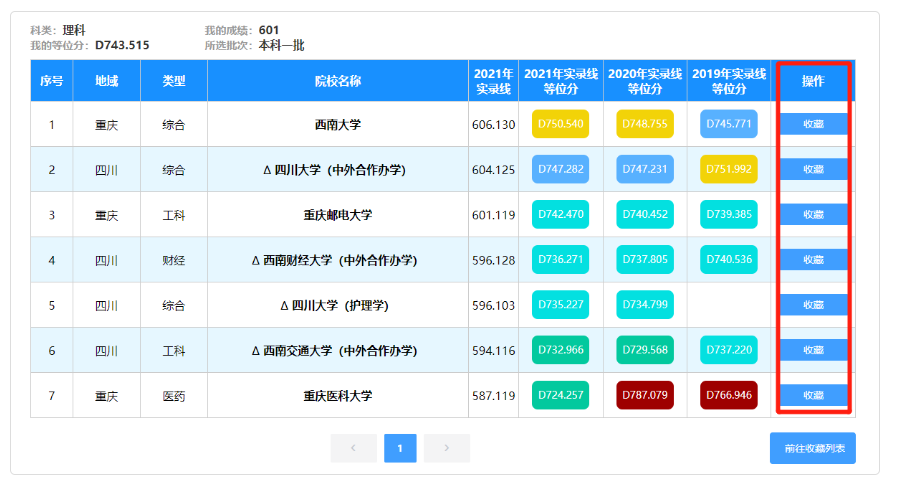Select Δ 西南财经大学 (中外合作办学) name
This screenshot has height=495, width=901.
pyautogui.click(x=334, y=260)
